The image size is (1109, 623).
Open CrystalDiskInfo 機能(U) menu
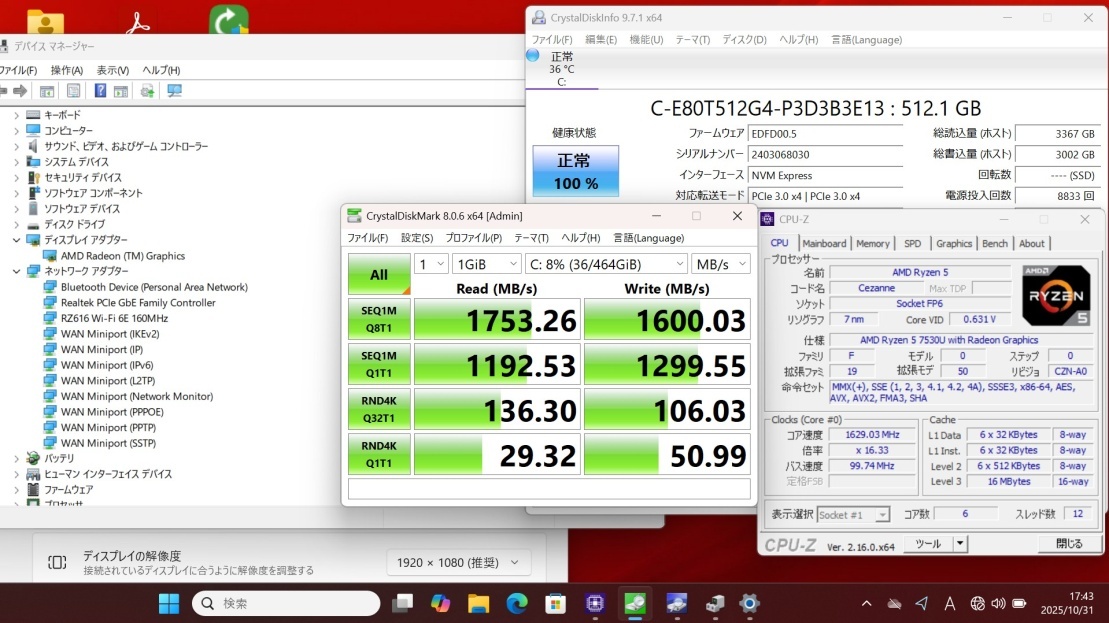point(645,39)
